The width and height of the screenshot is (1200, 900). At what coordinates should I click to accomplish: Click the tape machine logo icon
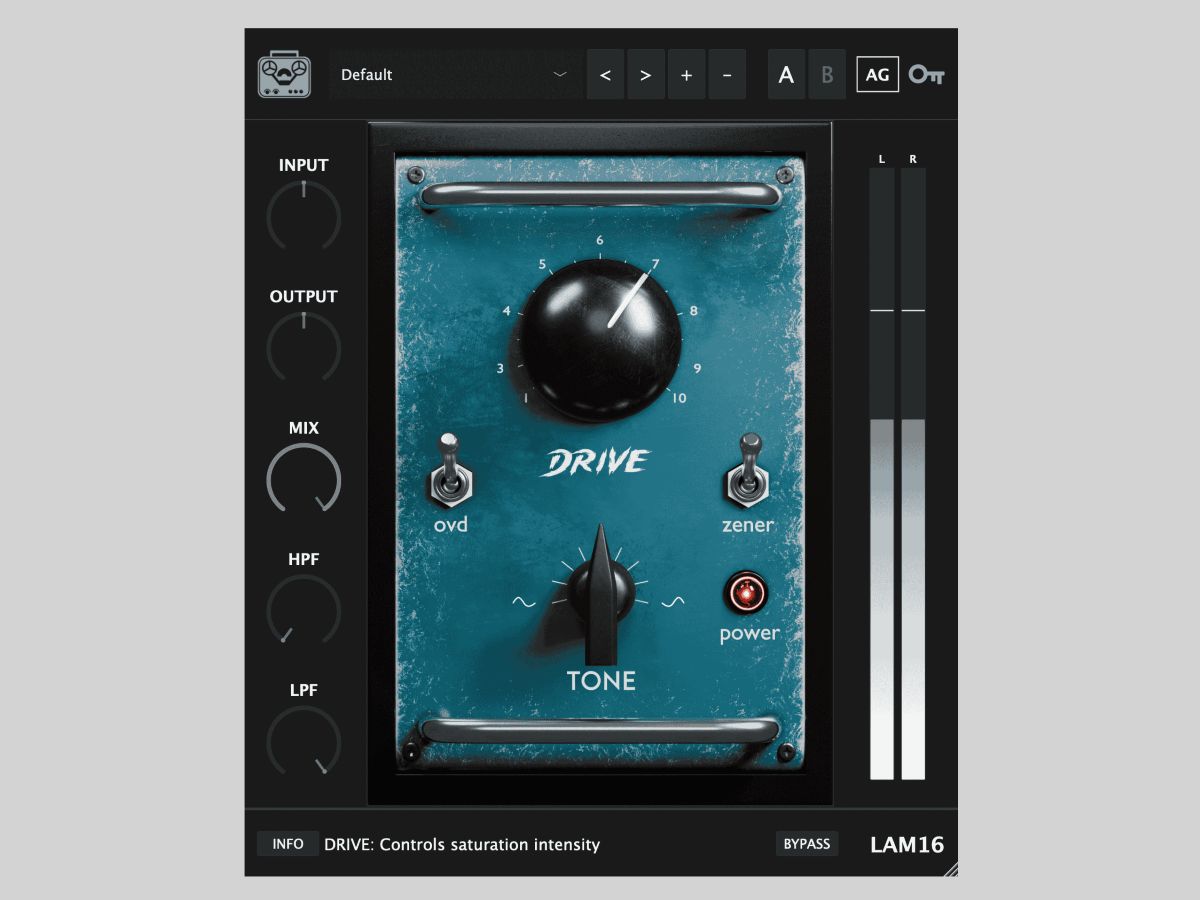[x=283, y=74]
